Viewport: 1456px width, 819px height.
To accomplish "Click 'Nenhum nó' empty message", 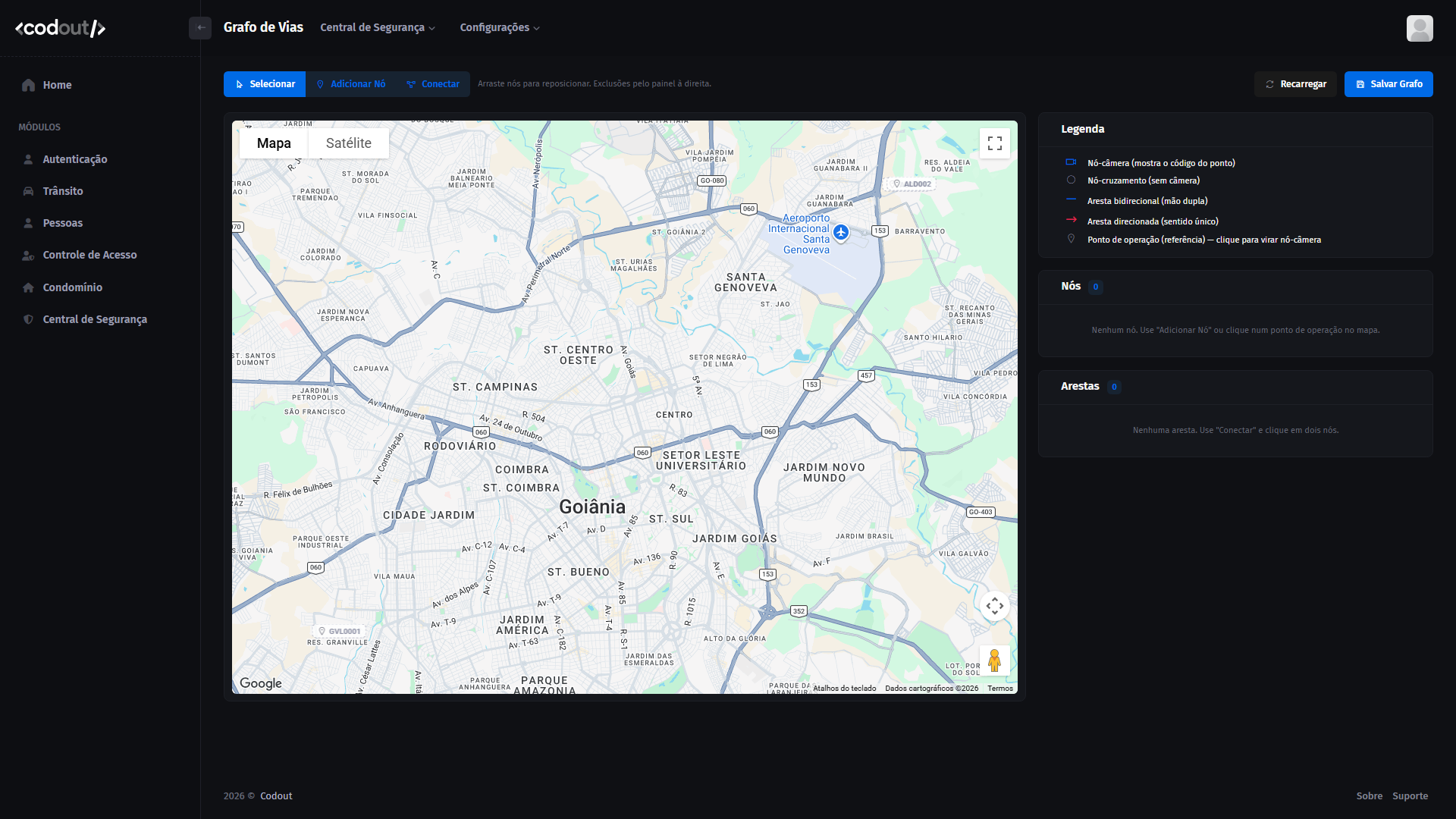I will [x=1235, y=330].
